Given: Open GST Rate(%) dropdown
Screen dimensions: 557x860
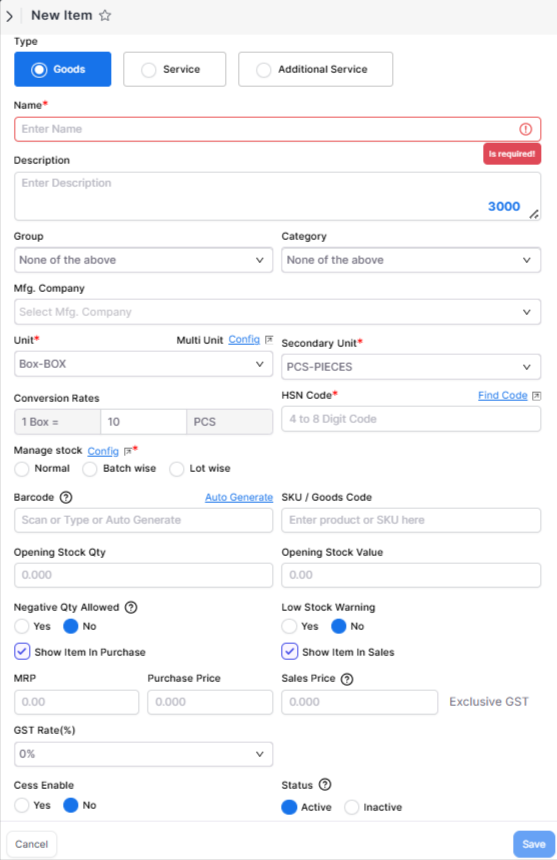Looking at the screenshot, I should 143,754.
